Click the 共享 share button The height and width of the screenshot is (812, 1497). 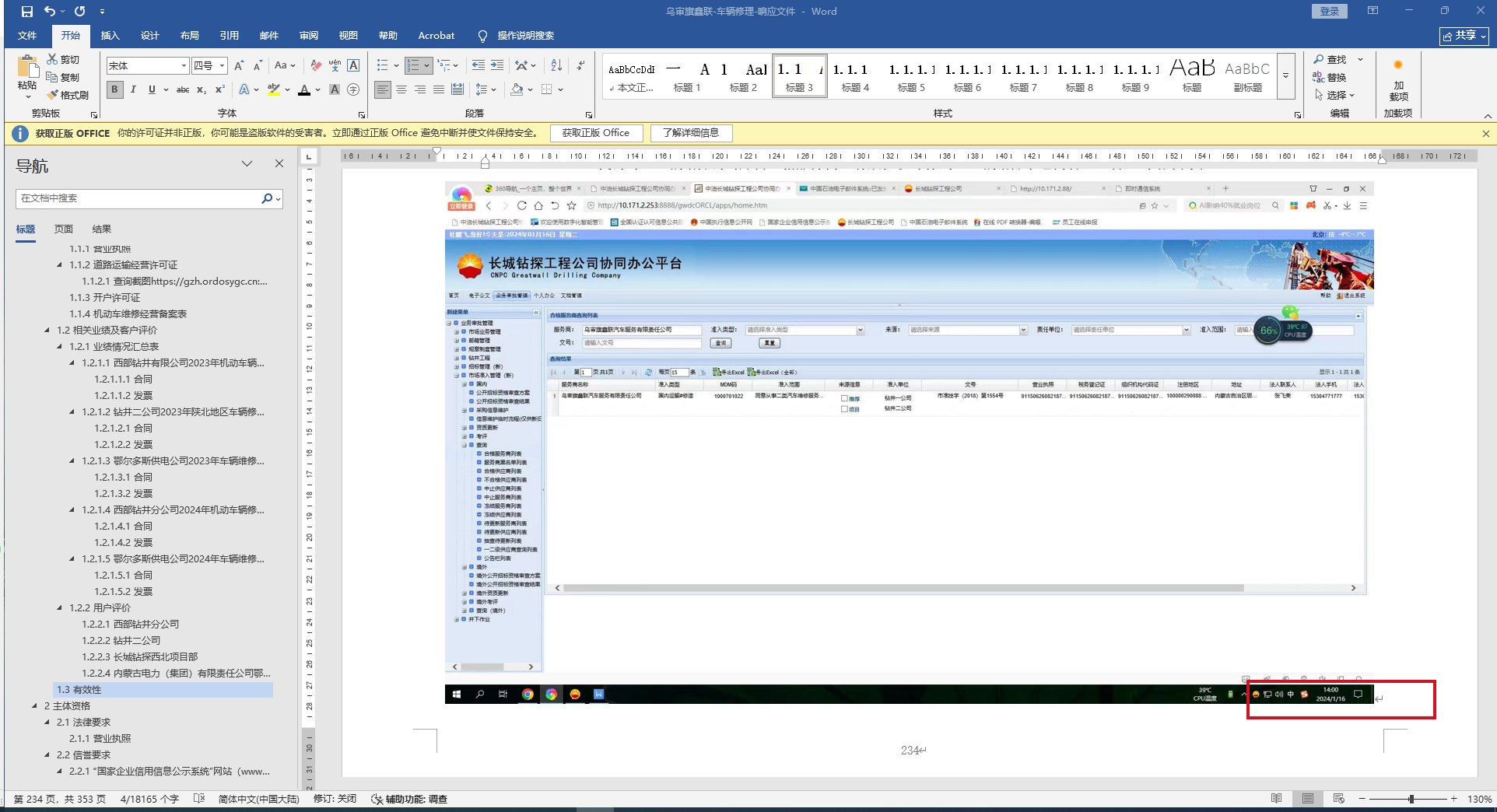click(x=1464, y=36)
